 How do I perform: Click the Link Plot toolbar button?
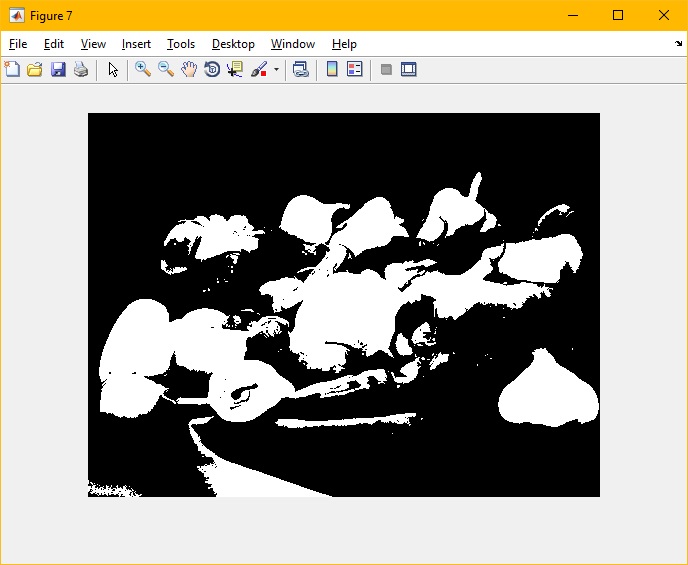pos(300,69)
